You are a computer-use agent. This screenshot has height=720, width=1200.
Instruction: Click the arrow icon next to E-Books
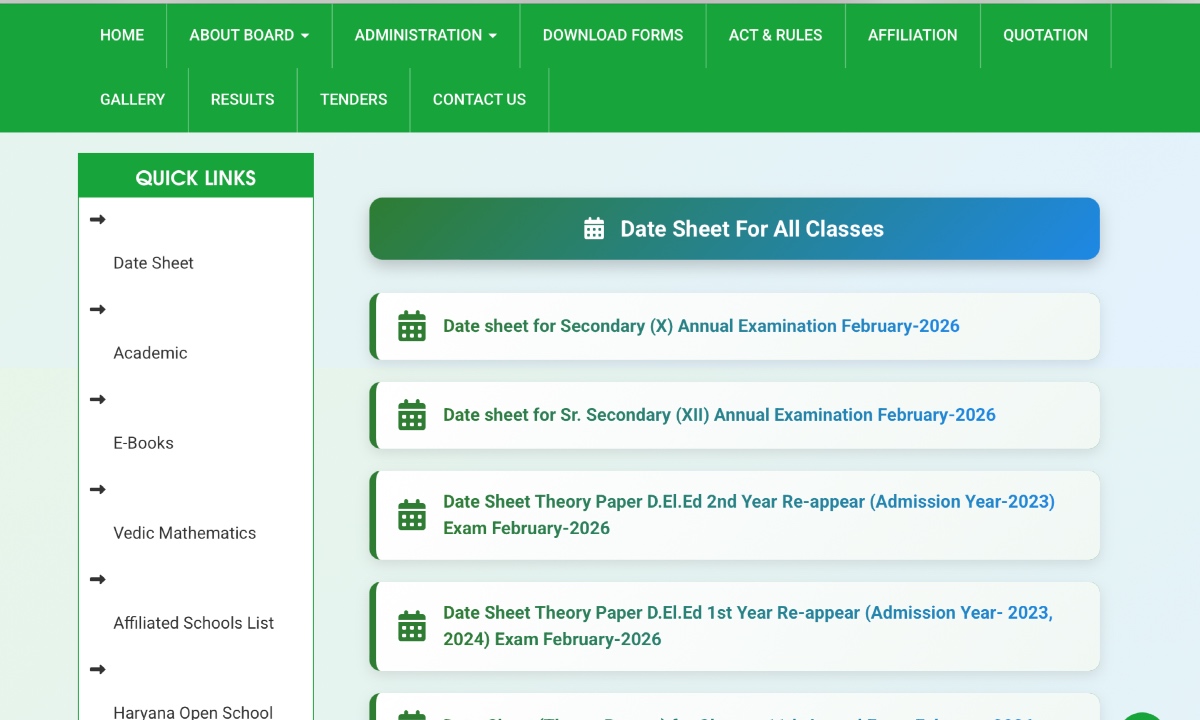pos(97,399)
